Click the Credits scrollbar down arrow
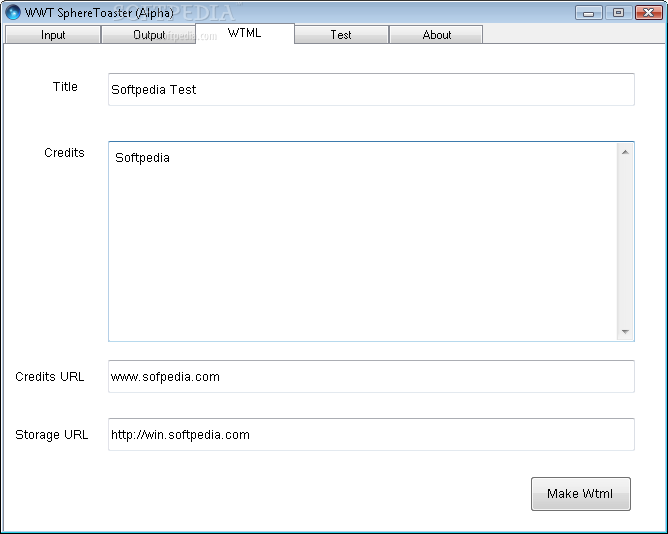 pos(625,331)
